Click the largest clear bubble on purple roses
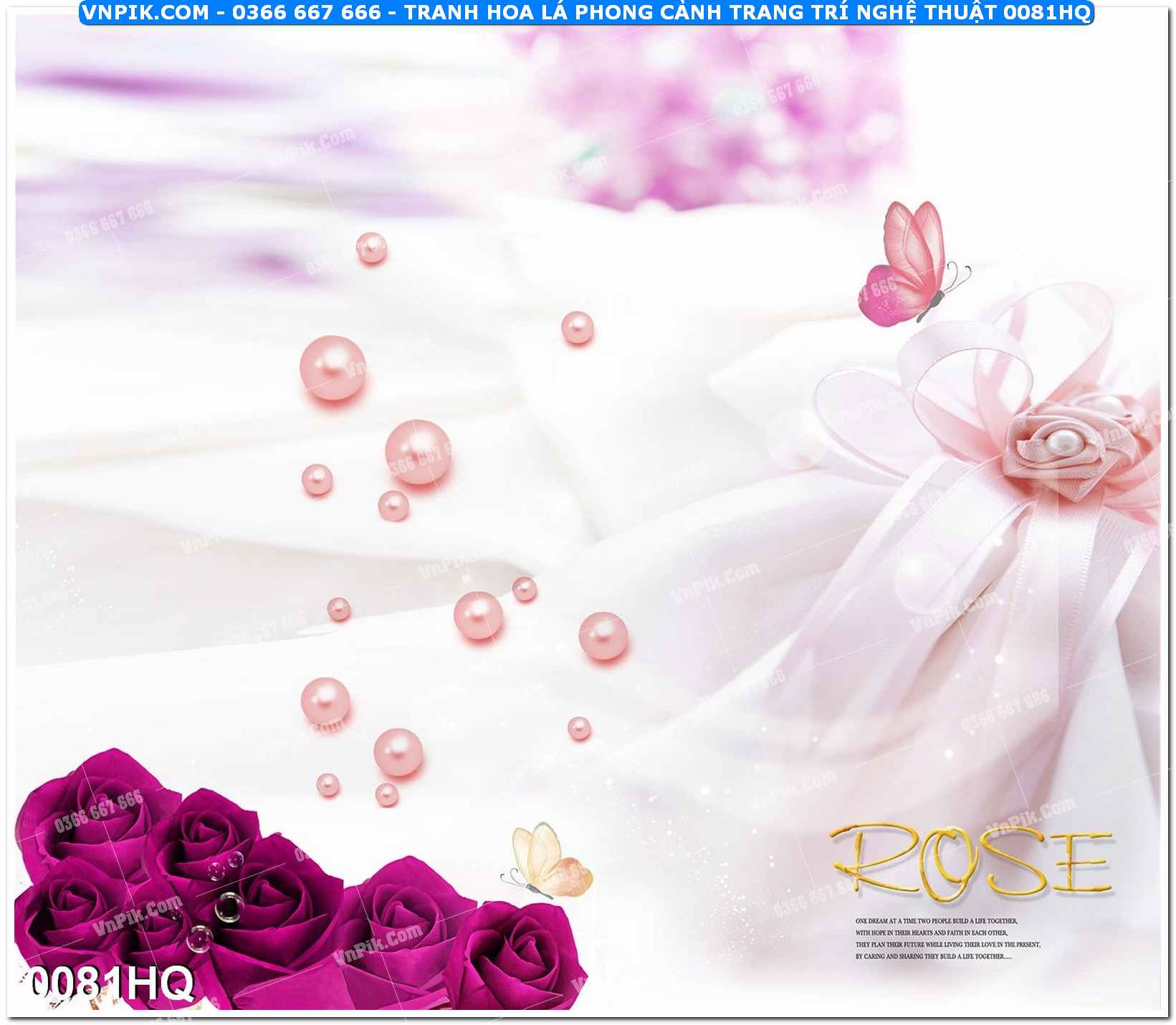Image resolution: width=1176 pixels, height=1025 pixels. [x=229, y=907]
